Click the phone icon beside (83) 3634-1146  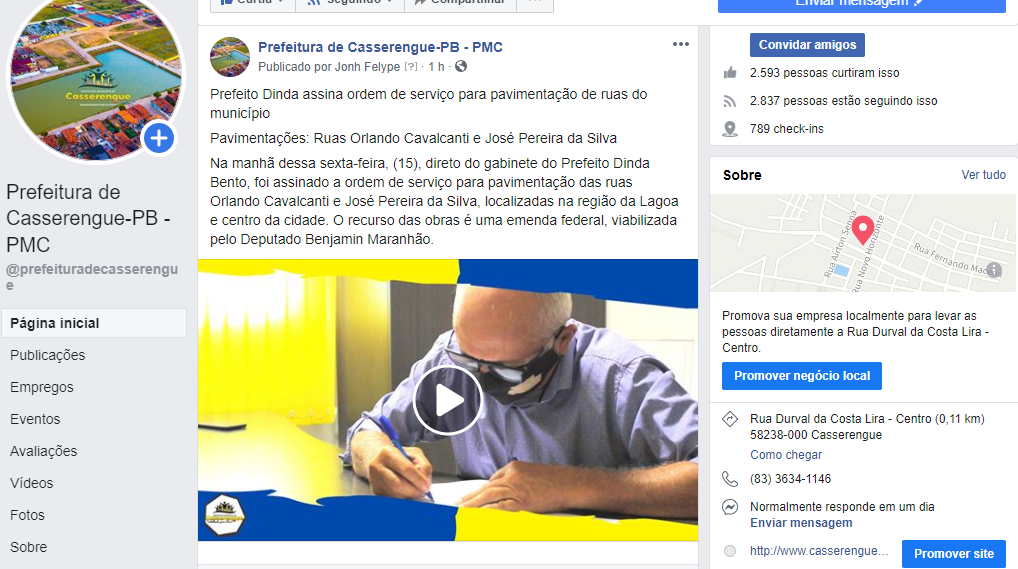tap(730, 479)
